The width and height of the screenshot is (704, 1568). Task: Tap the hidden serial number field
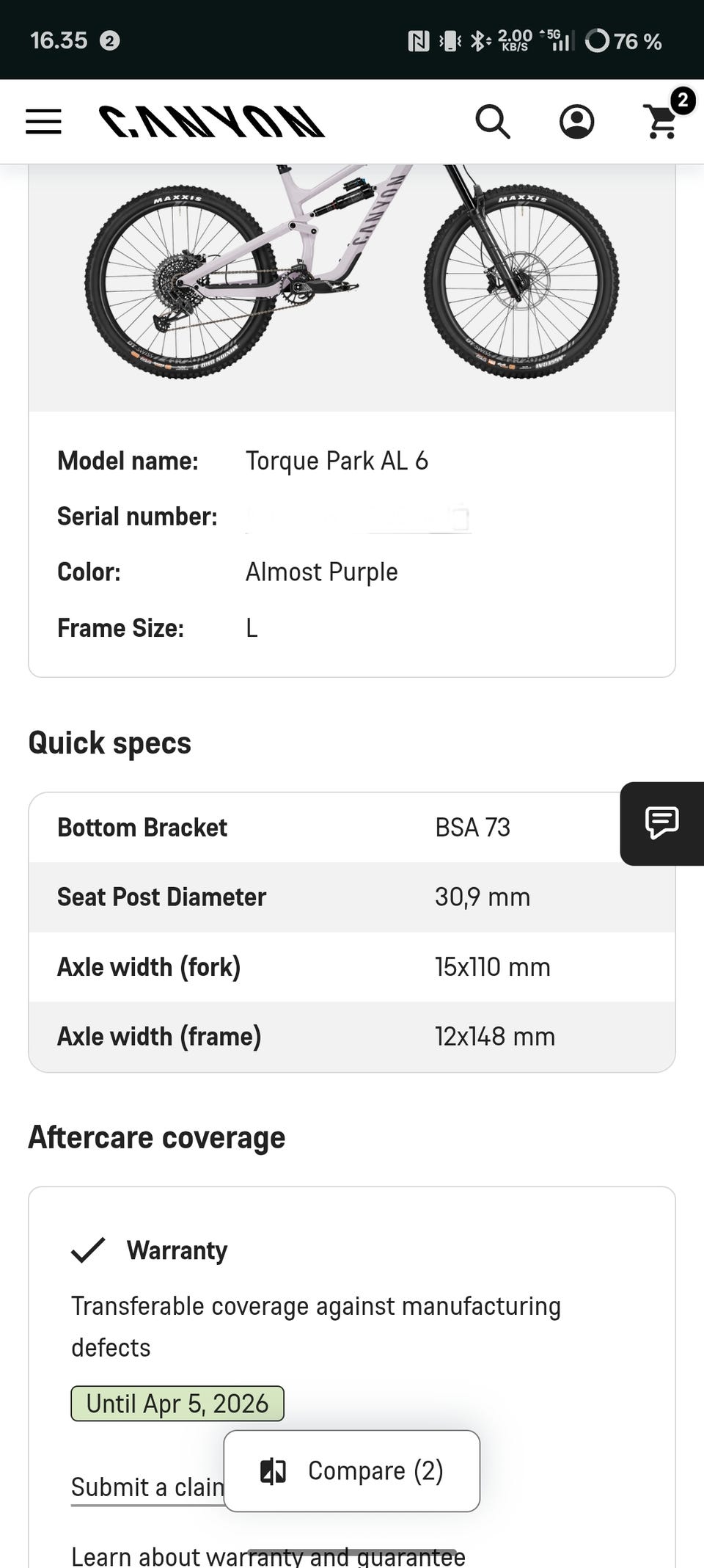pos(358,518)
